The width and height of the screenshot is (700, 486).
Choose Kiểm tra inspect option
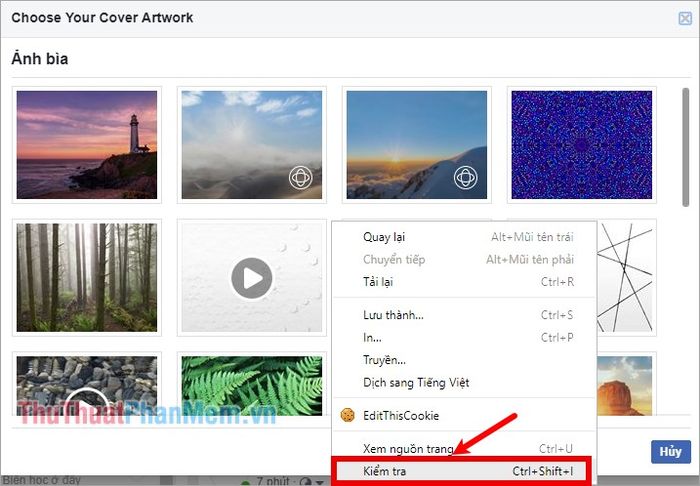click(x=464, y=471)
